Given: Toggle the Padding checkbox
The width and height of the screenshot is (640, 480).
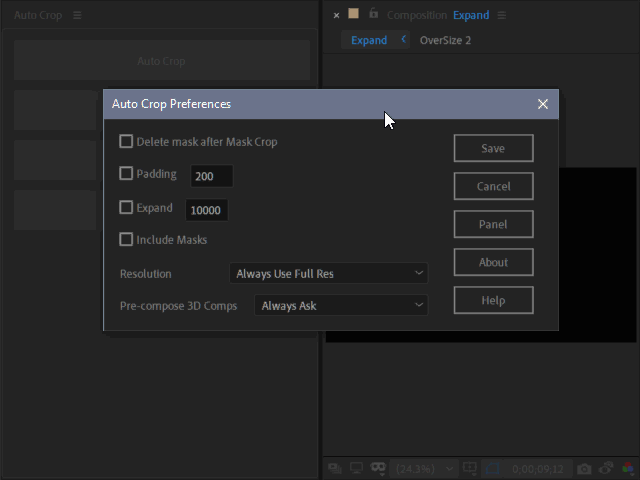Looking at the screenshot, I should coord(126,173).
